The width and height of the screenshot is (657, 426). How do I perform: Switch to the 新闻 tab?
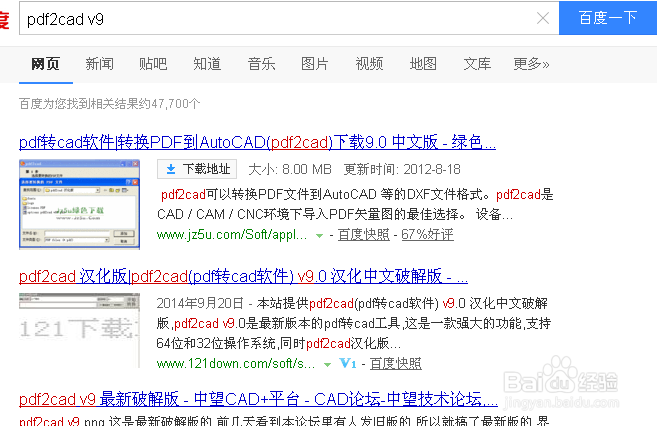click(x=100, y=64)
